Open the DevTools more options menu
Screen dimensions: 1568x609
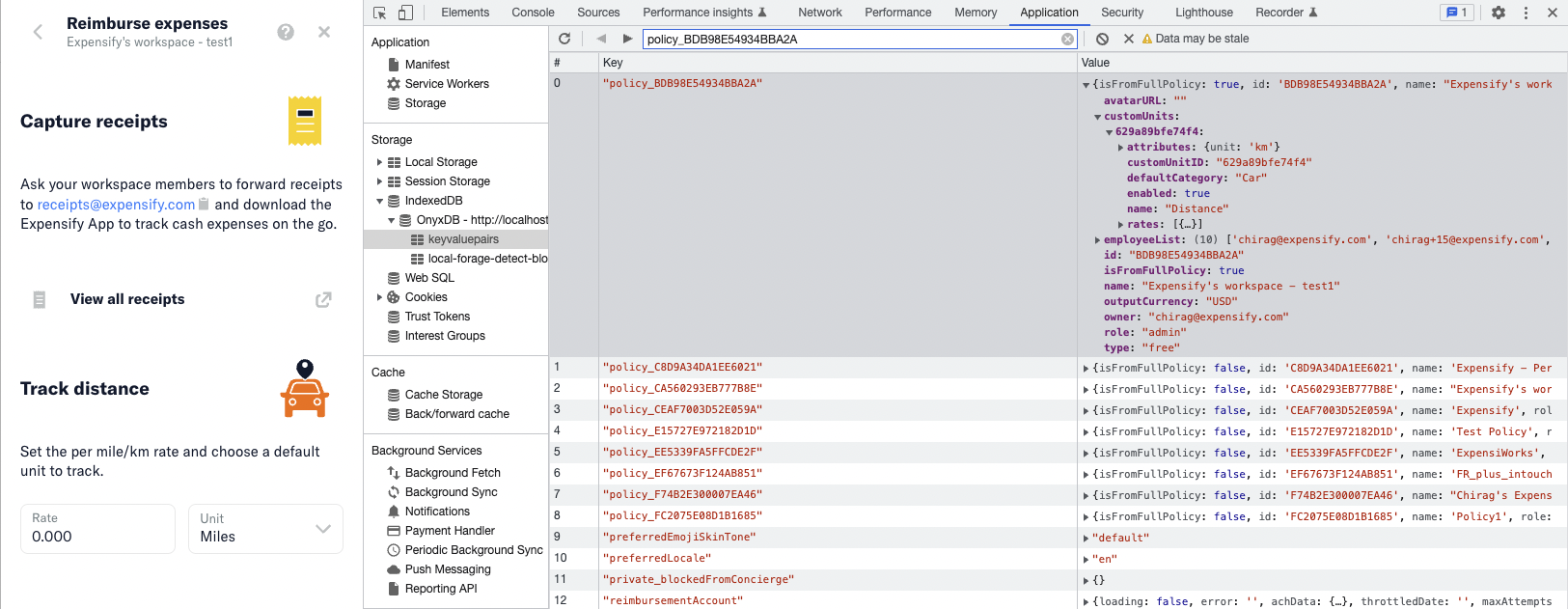pos(1526,13)
